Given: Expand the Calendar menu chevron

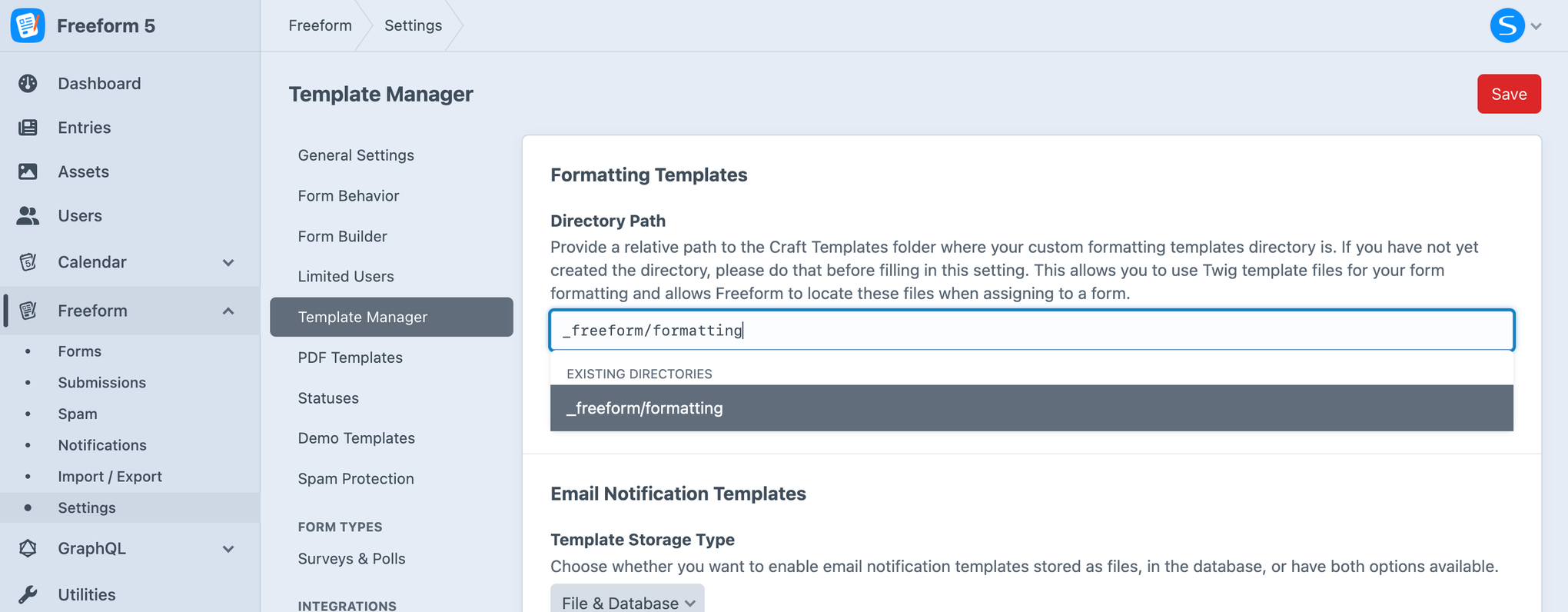Looking at the screenshot, I should tap(228, 261).
